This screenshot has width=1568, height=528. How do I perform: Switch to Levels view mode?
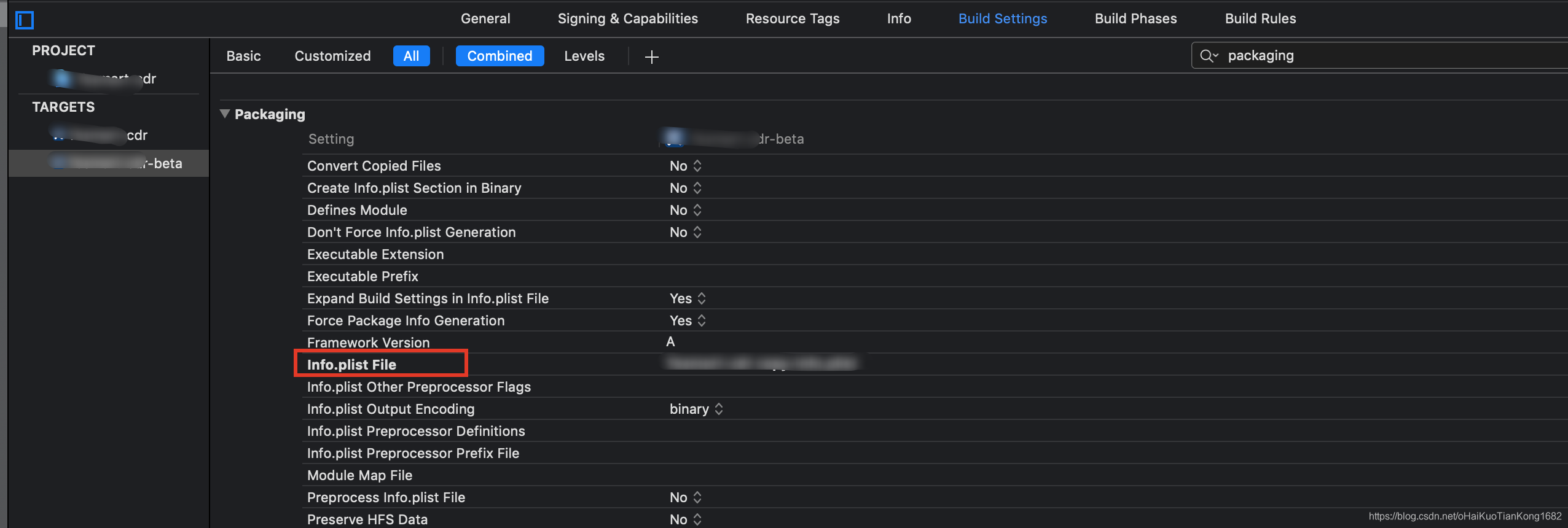click(x=584, y=56)
